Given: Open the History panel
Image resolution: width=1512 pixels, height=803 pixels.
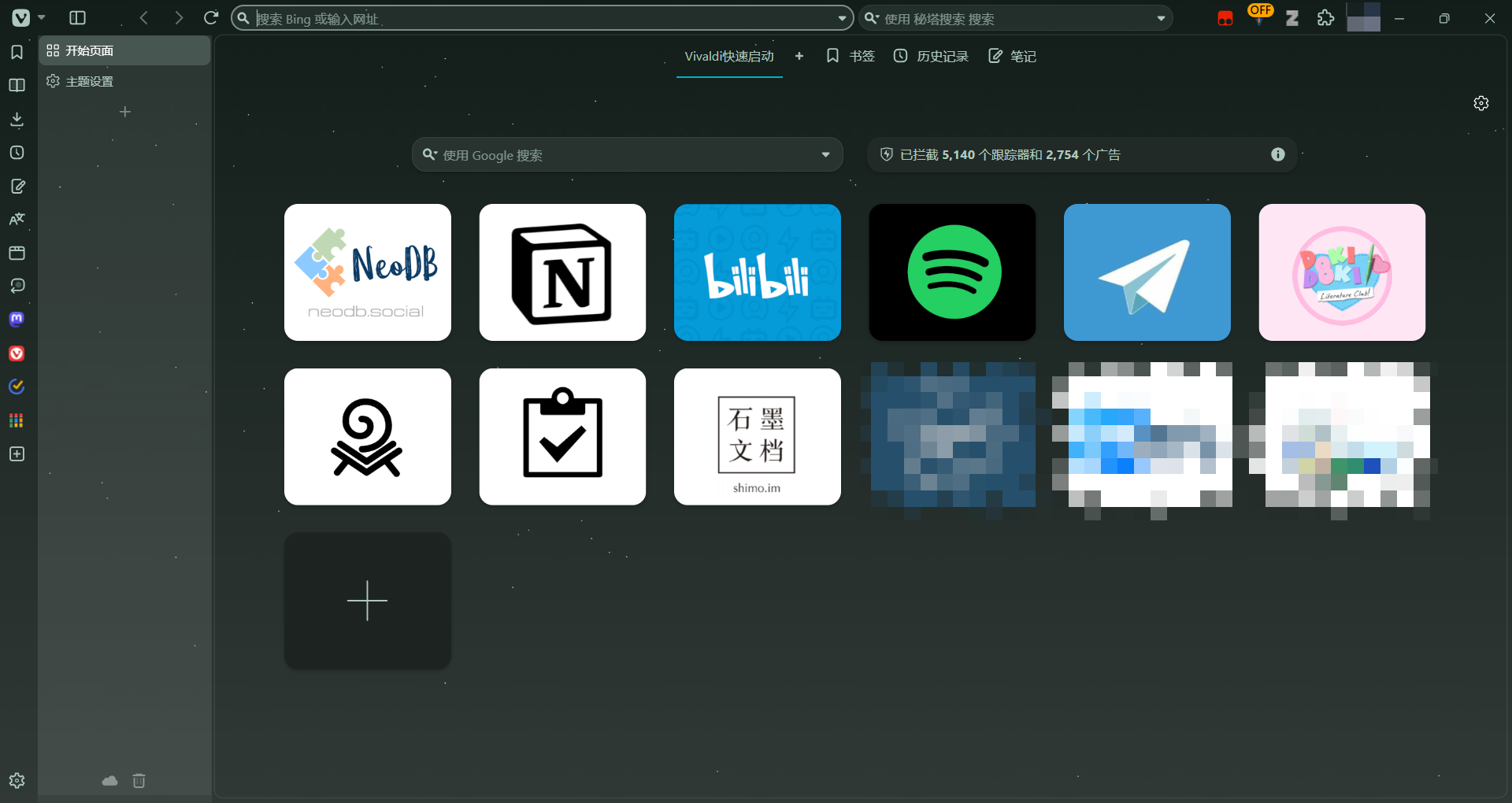Looking at the screenshot, I should (17, 153).
